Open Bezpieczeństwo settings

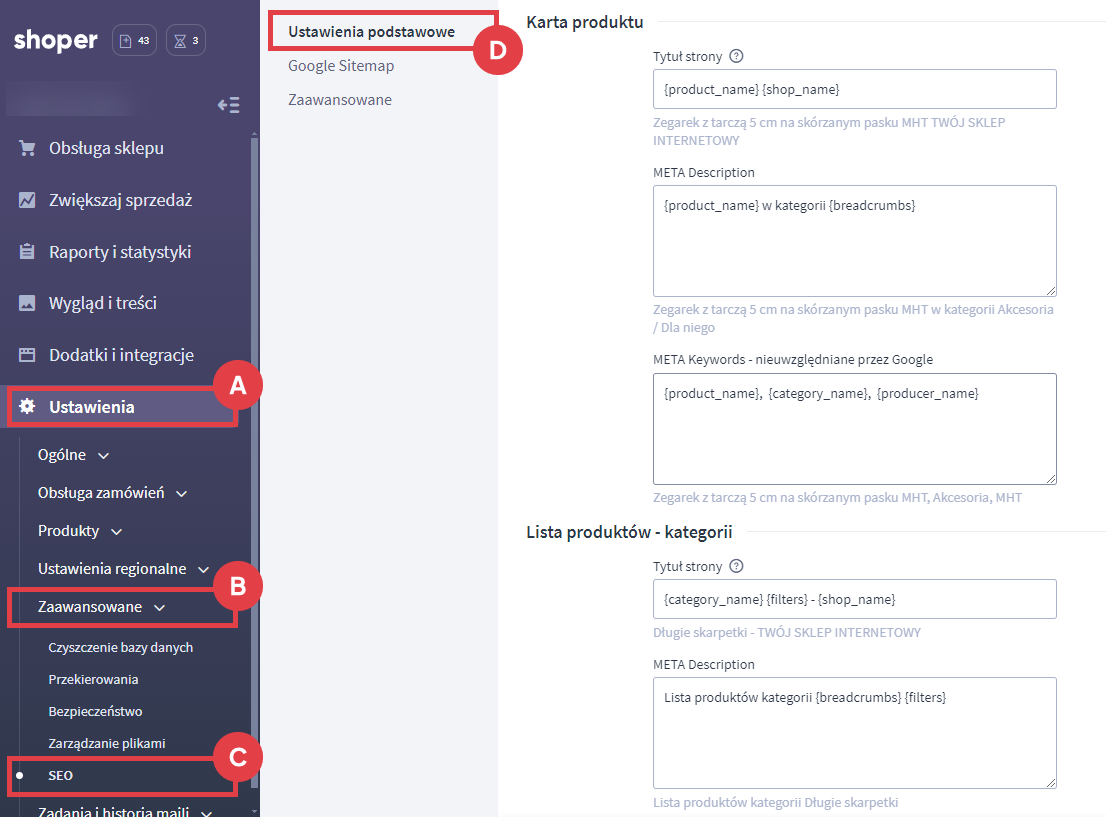(95, 711)
